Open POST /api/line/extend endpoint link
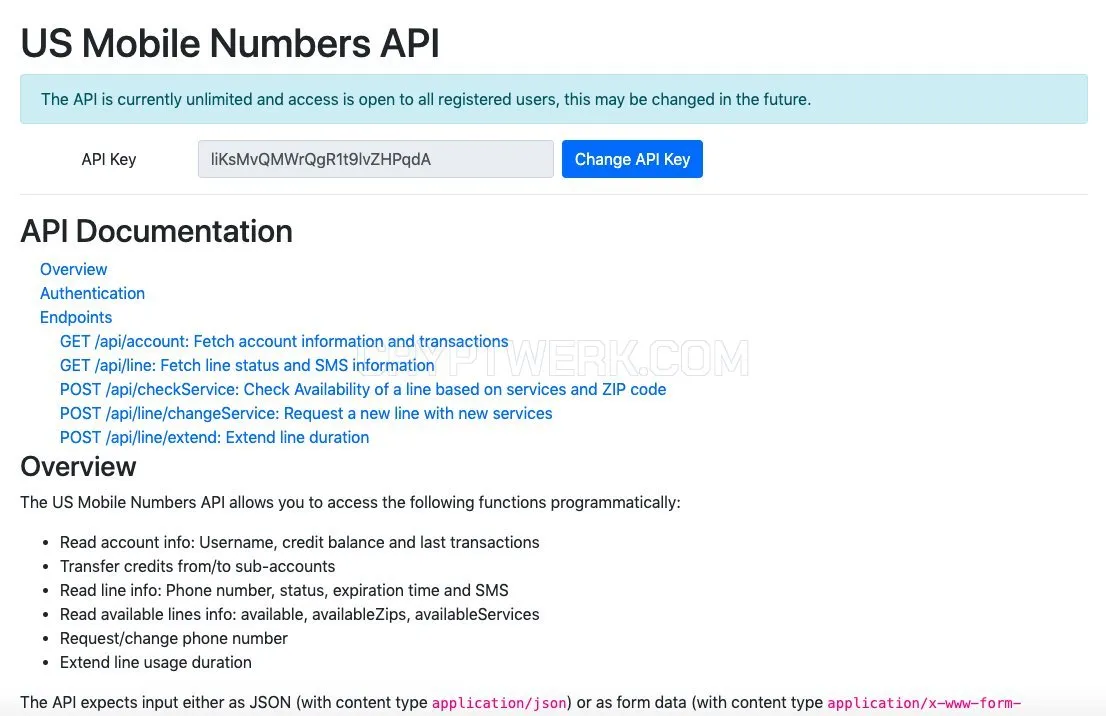This screenshot has height=716, width=1106. click(x=214, y=437)
